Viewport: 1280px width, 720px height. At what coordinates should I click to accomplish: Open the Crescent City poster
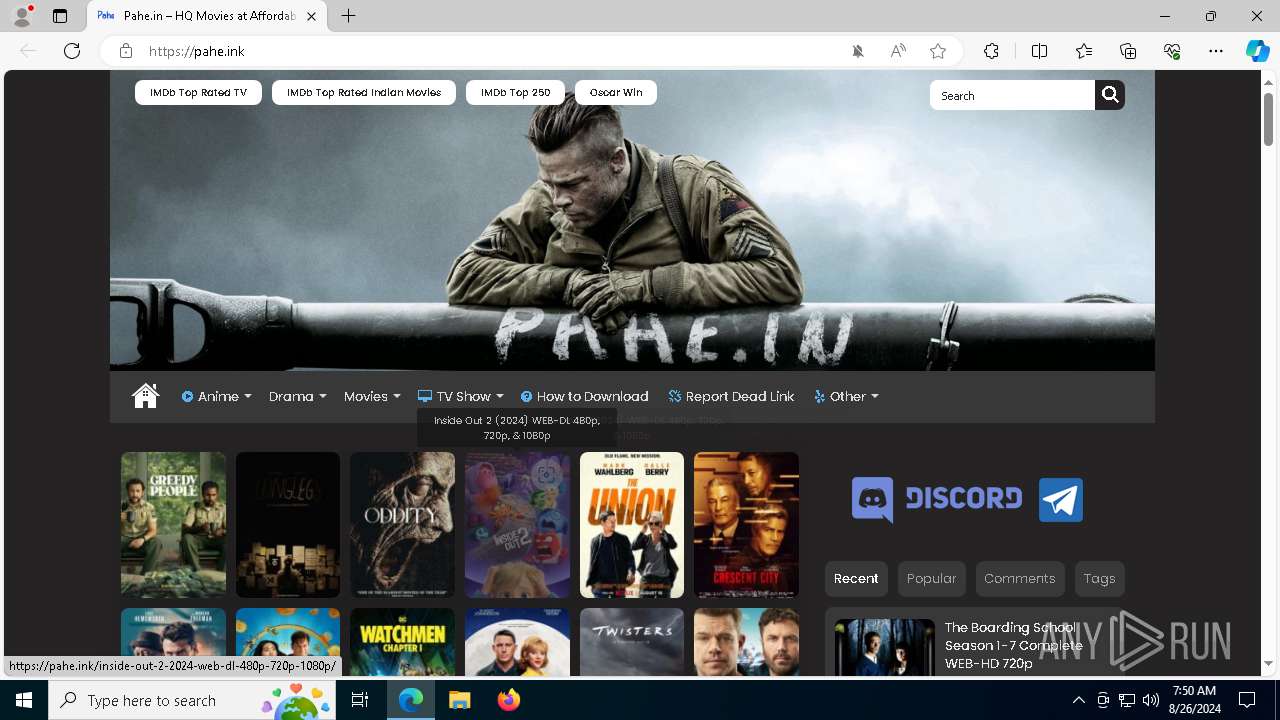coord(746,525)
